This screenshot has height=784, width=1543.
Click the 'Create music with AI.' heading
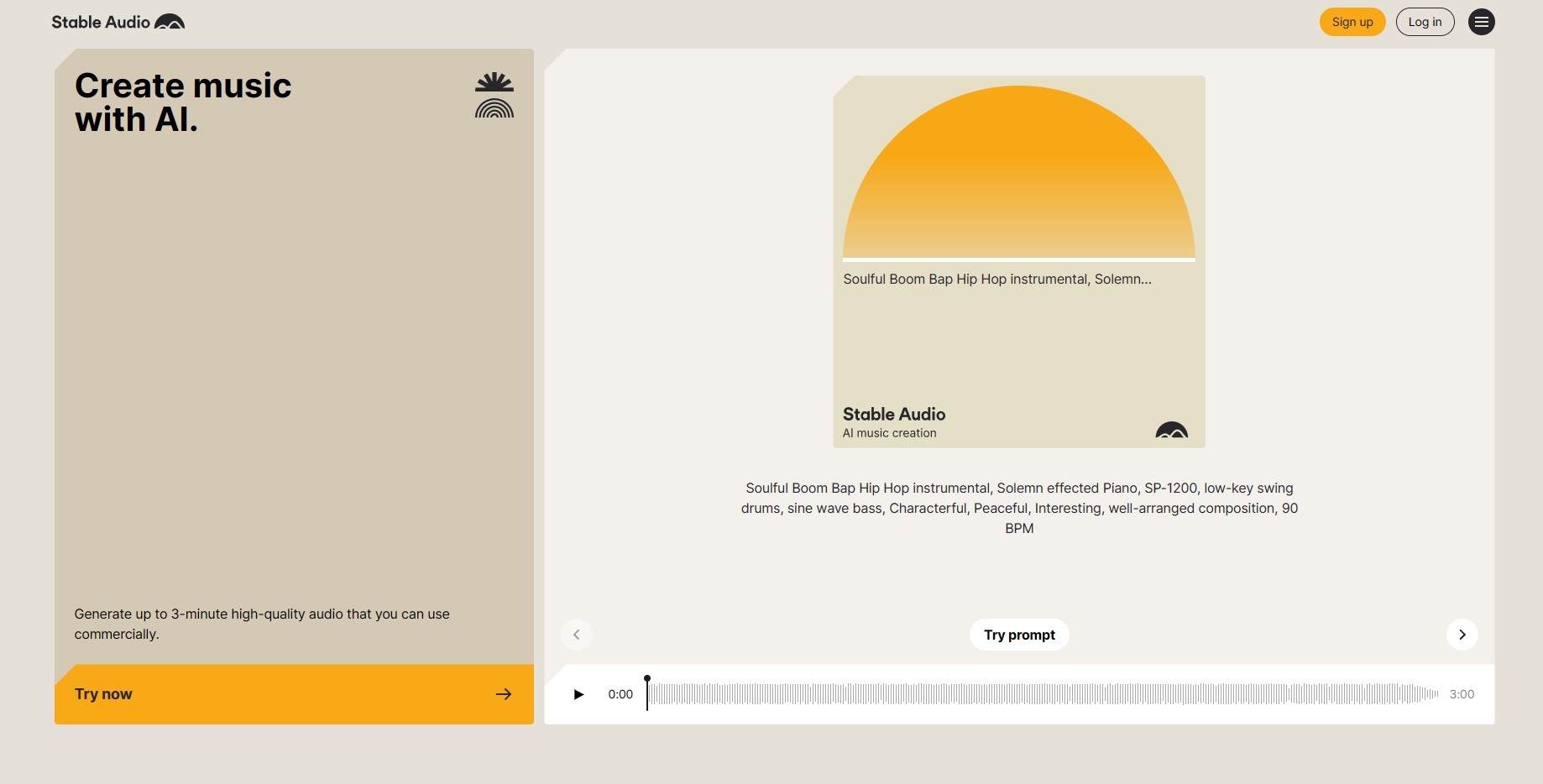tap(183, 102)
